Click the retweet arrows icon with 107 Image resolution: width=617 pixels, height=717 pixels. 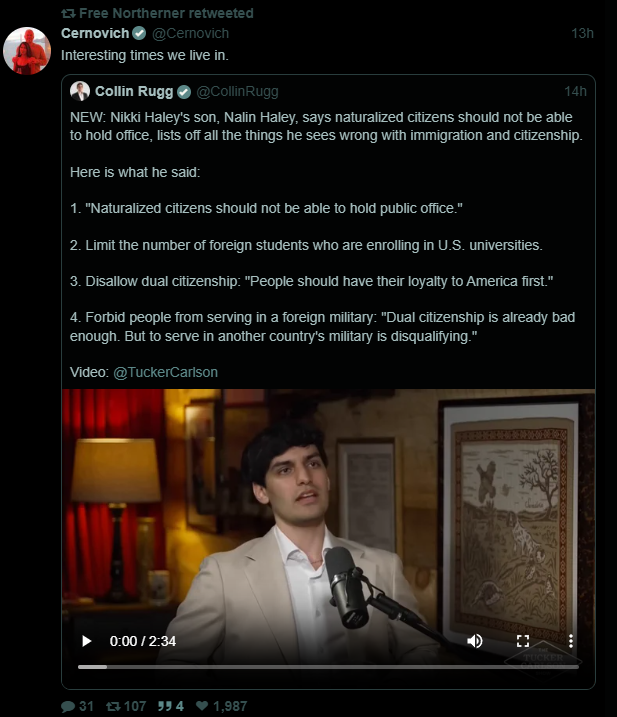pos(113,706)
